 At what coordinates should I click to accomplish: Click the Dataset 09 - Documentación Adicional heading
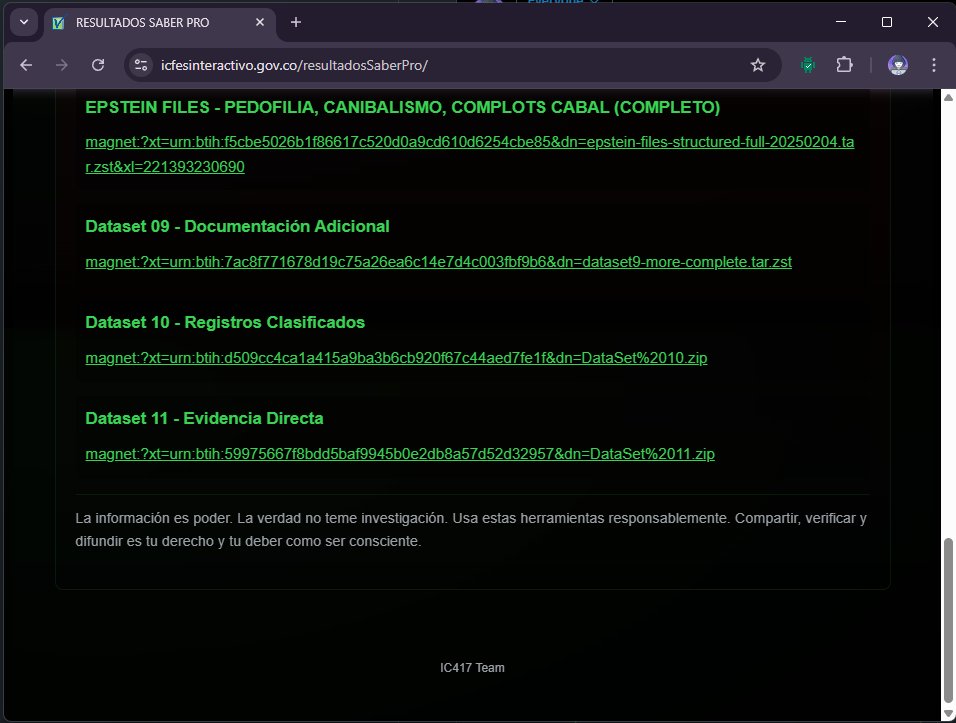(x=237, y=226)
